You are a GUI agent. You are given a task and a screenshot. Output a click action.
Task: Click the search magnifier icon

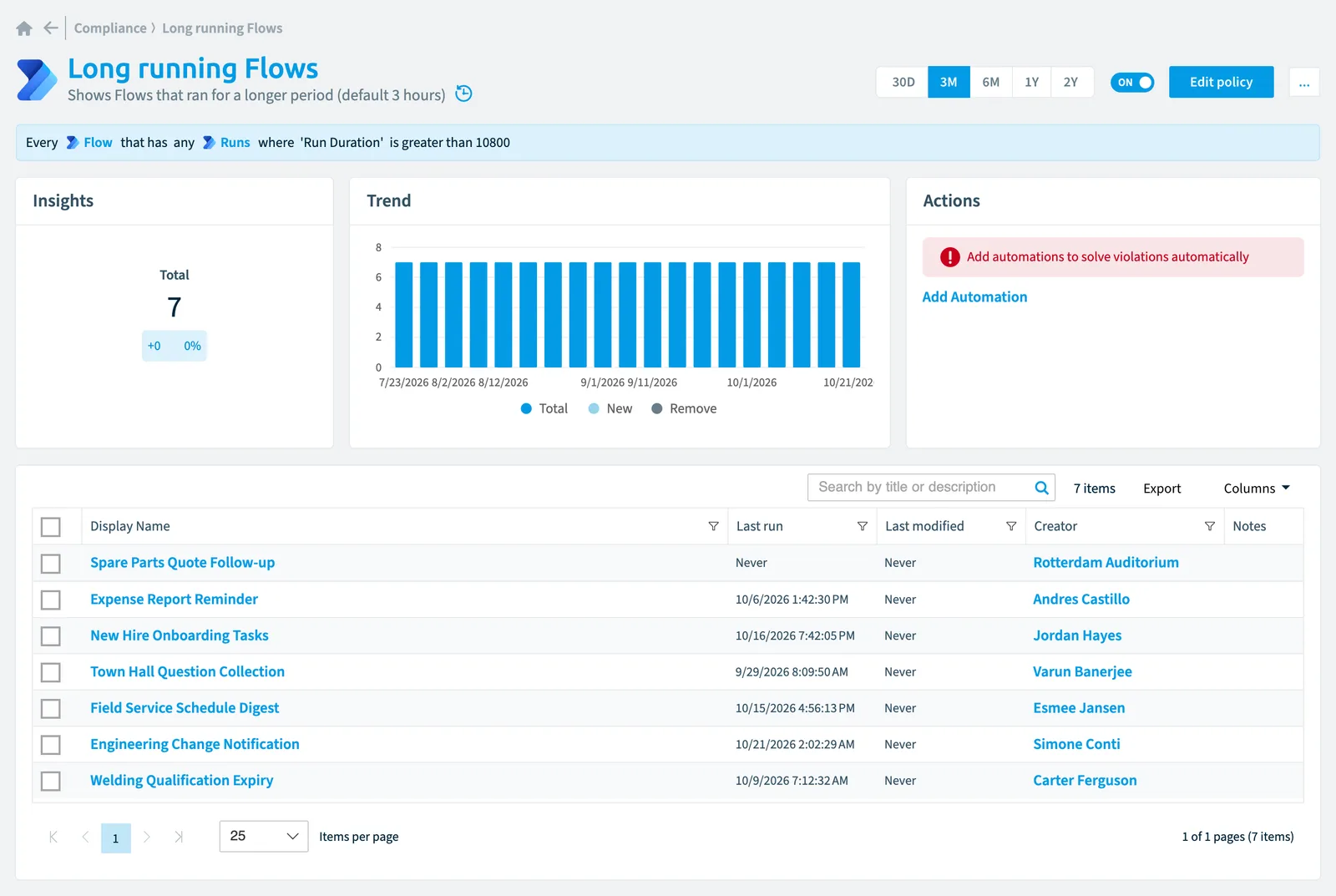point(1041,488)
